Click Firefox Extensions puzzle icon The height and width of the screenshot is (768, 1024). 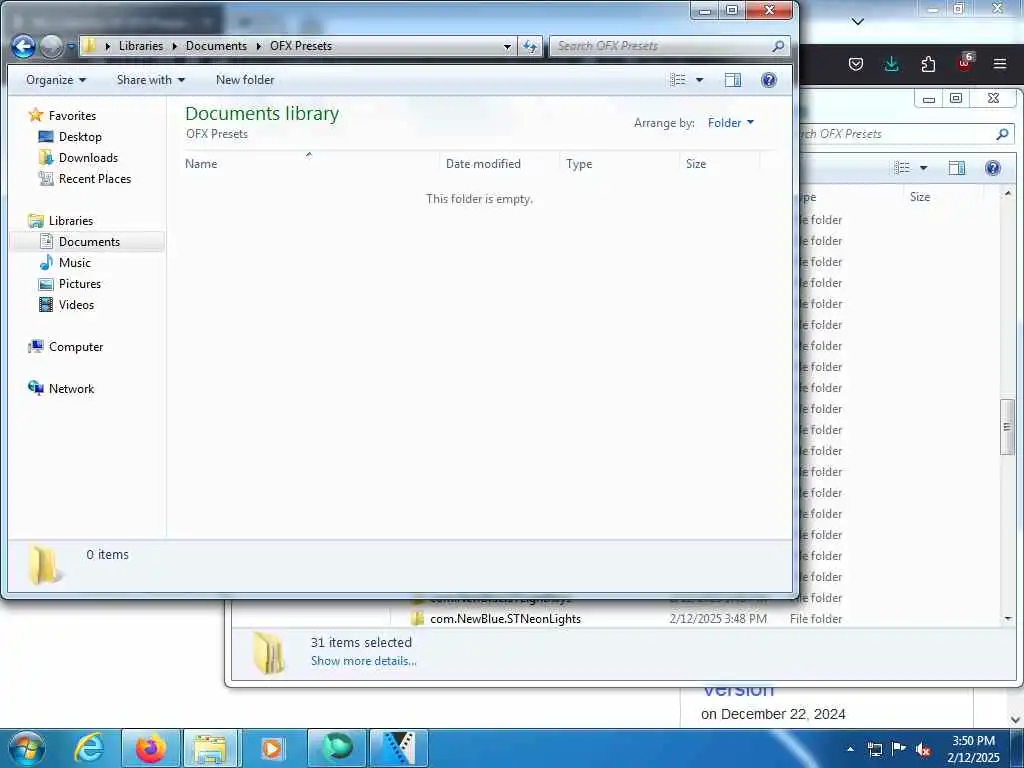[x=928, y=64]
